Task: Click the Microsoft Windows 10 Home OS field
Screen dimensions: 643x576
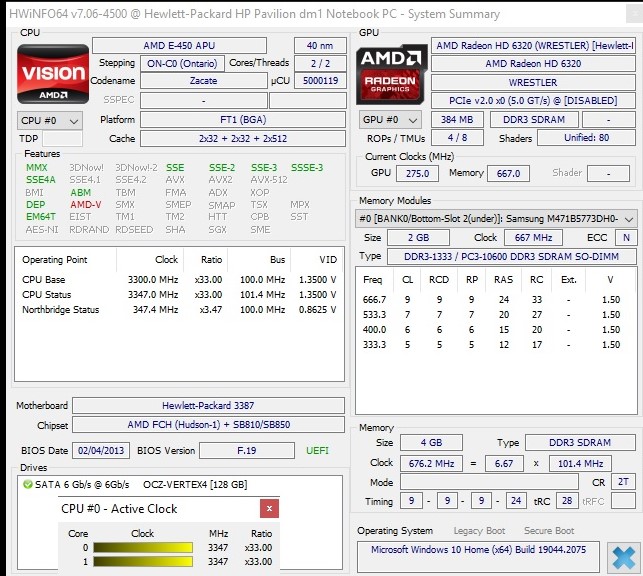Action: pyautogui.click(x=478, y=557)
